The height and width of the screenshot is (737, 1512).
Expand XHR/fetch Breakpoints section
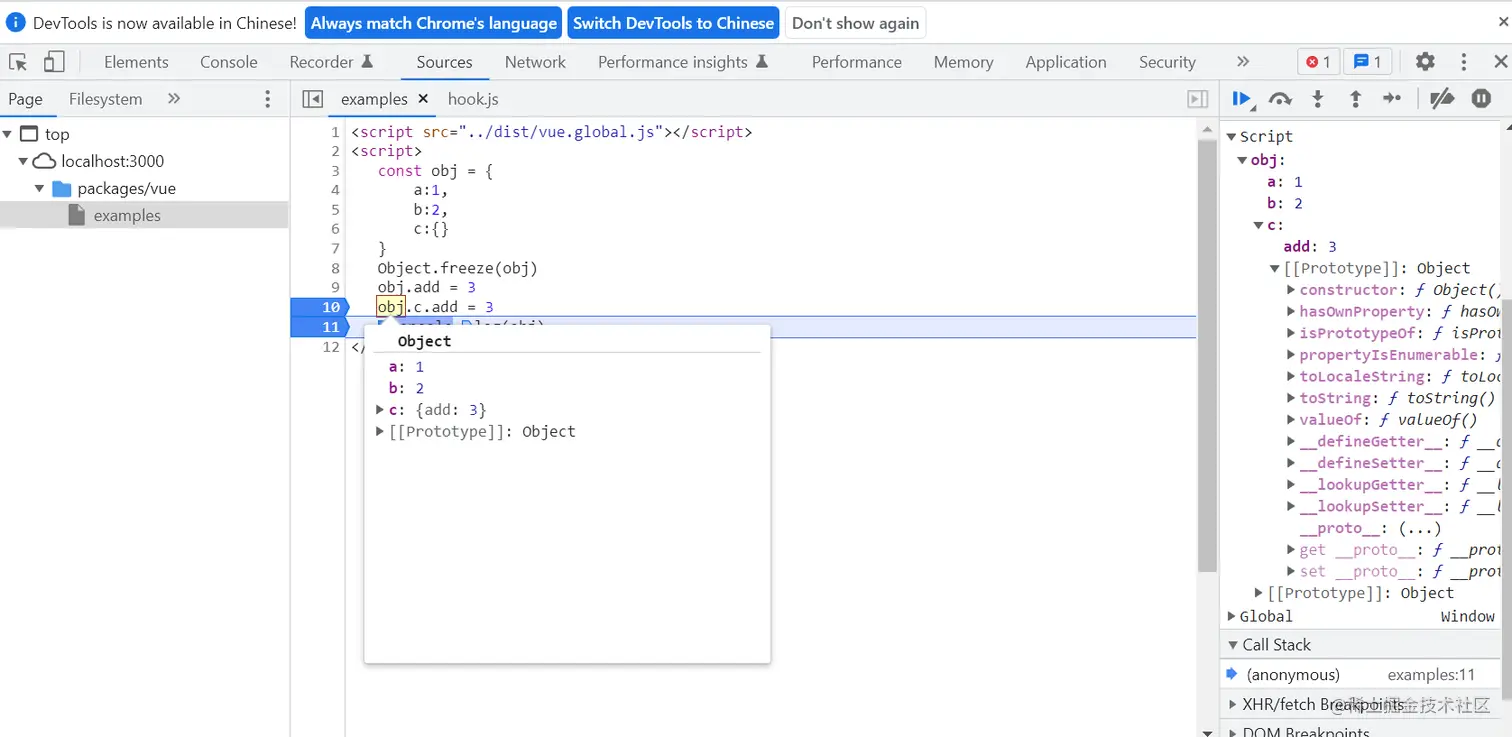click(1232, 705)
